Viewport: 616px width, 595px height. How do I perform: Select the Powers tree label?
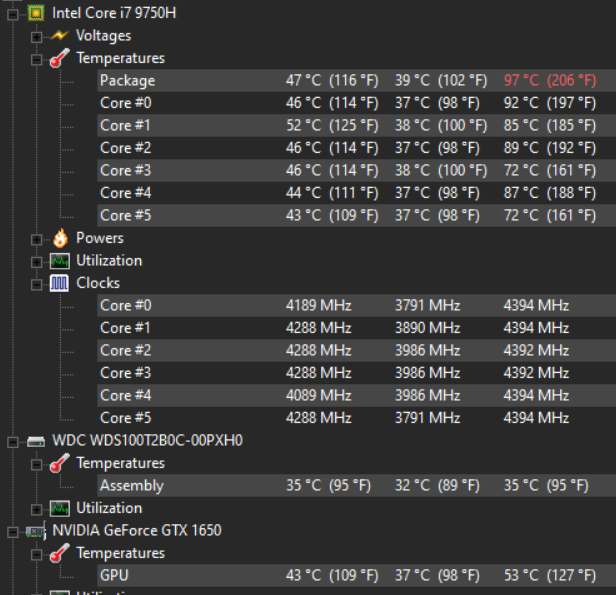tap(100, 238)
